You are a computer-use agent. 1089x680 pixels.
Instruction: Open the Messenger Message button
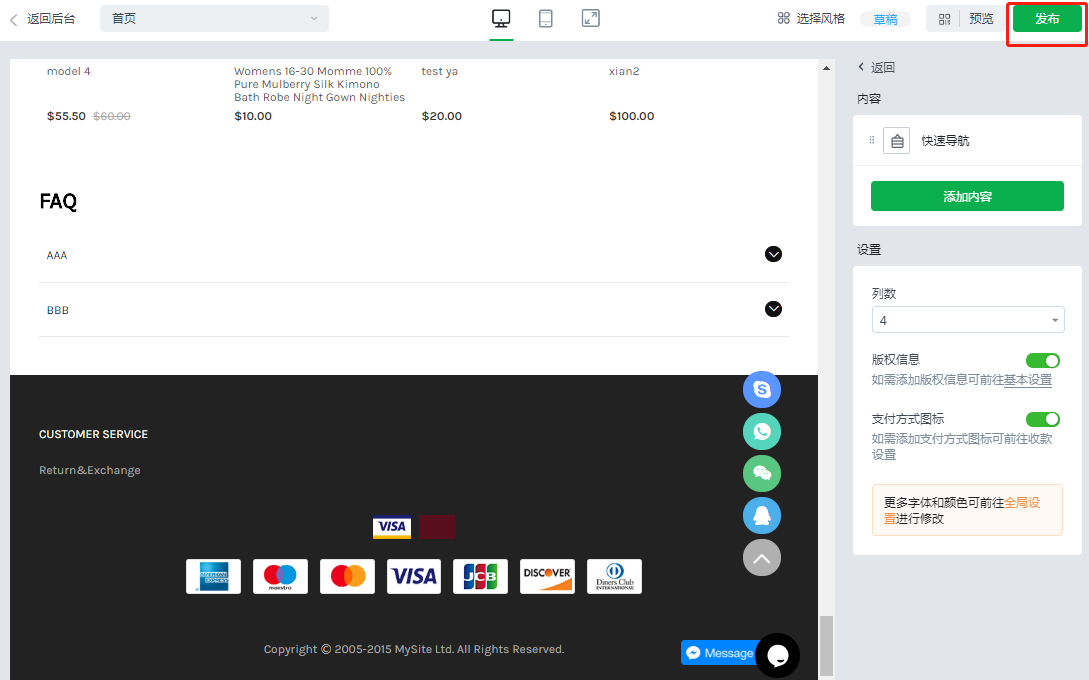719,653
